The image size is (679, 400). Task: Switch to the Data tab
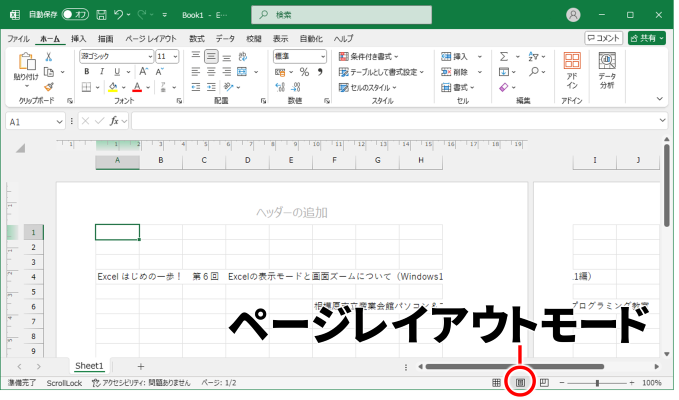point(225,39)
